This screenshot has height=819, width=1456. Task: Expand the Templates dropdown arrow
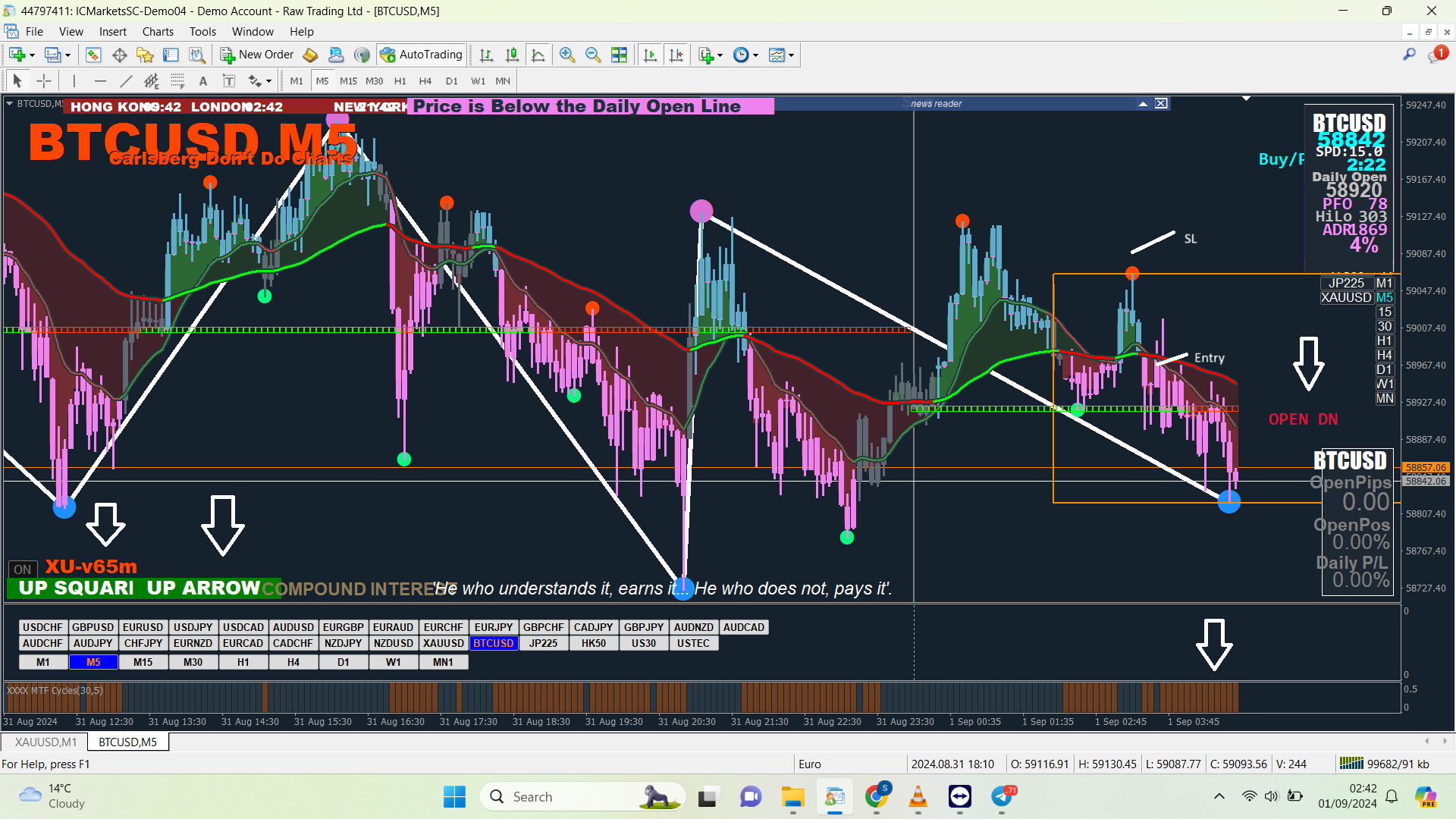tap(792, 55)
